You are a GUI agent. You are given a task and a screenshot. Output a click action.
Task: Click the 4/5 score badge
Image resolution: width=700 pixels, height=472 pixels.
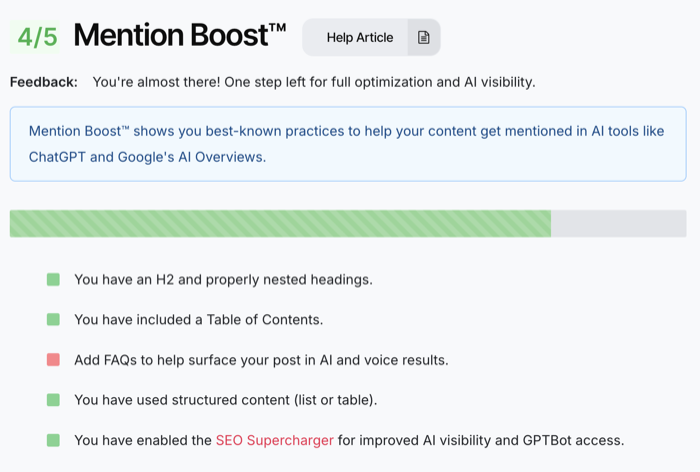(x=38, y=38)
